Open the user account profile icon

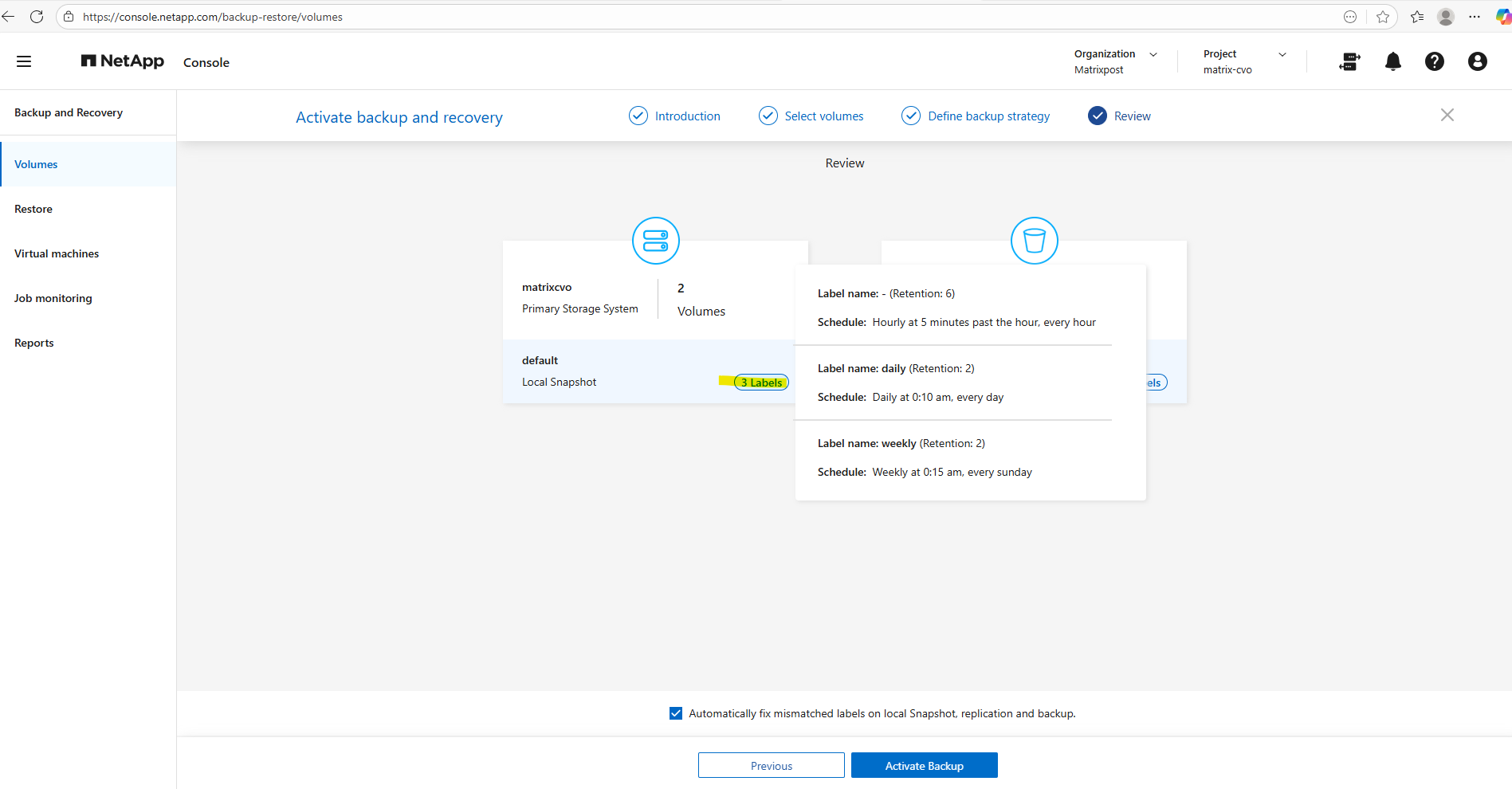click(1477, 61)
